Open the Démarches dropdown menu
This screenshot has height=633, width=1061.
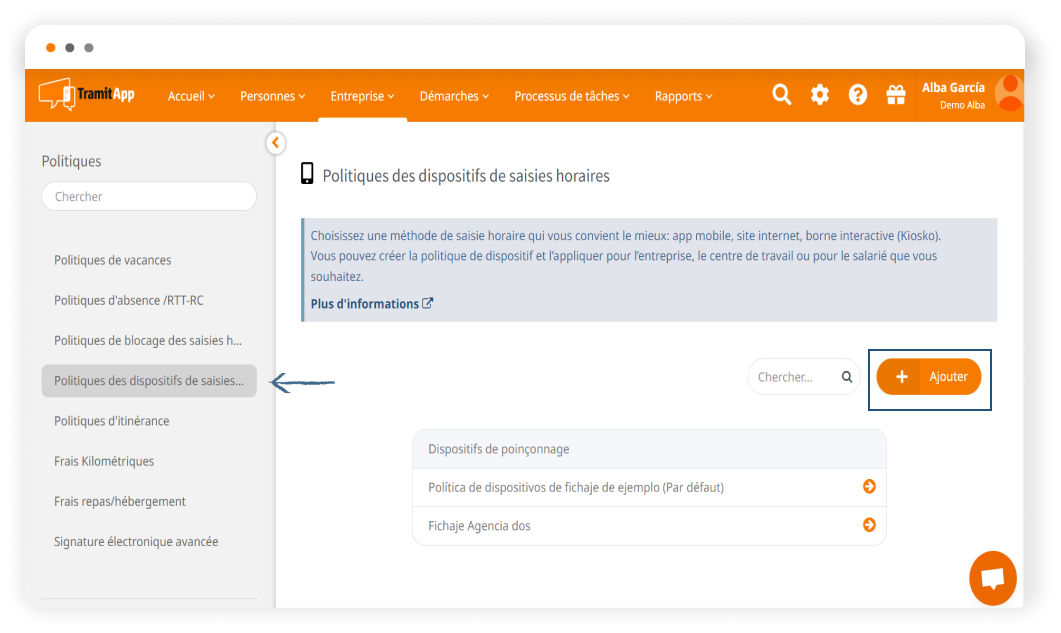(x=454, y=96)
